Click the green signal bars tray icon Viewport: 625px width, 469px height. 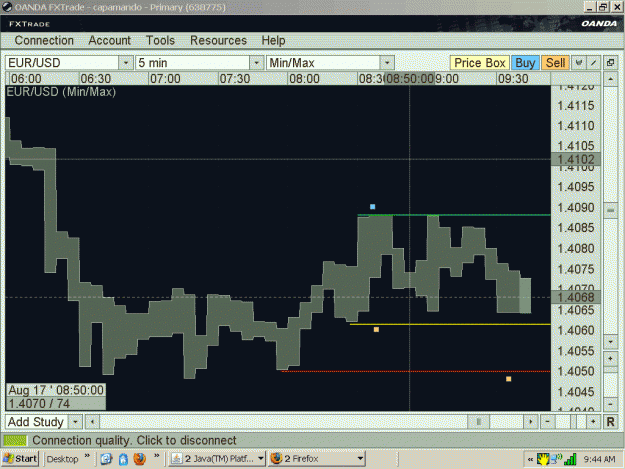coord(570,459)
